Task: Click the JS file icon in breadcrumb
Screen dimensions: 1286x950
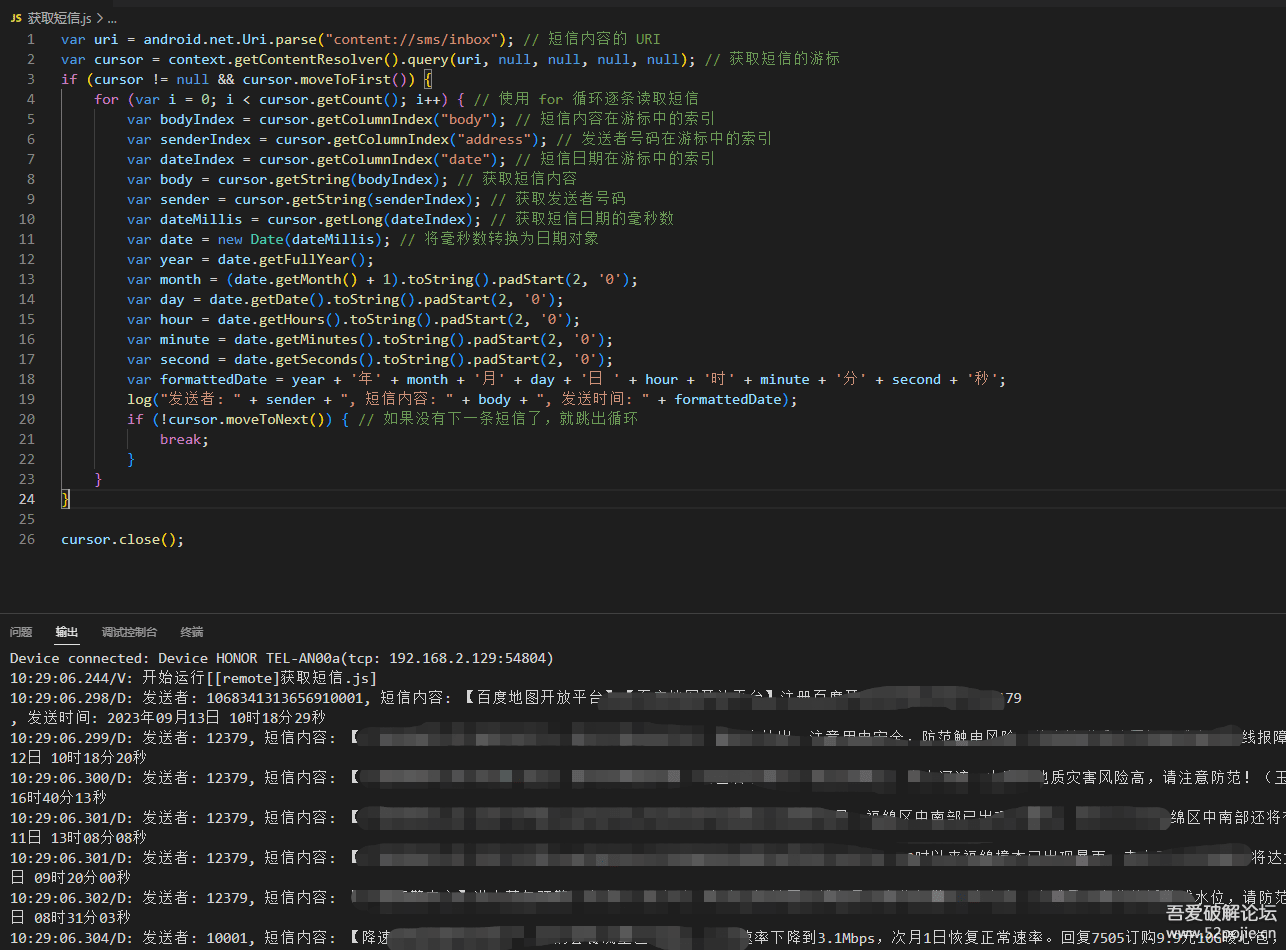Action: point(16,18)
